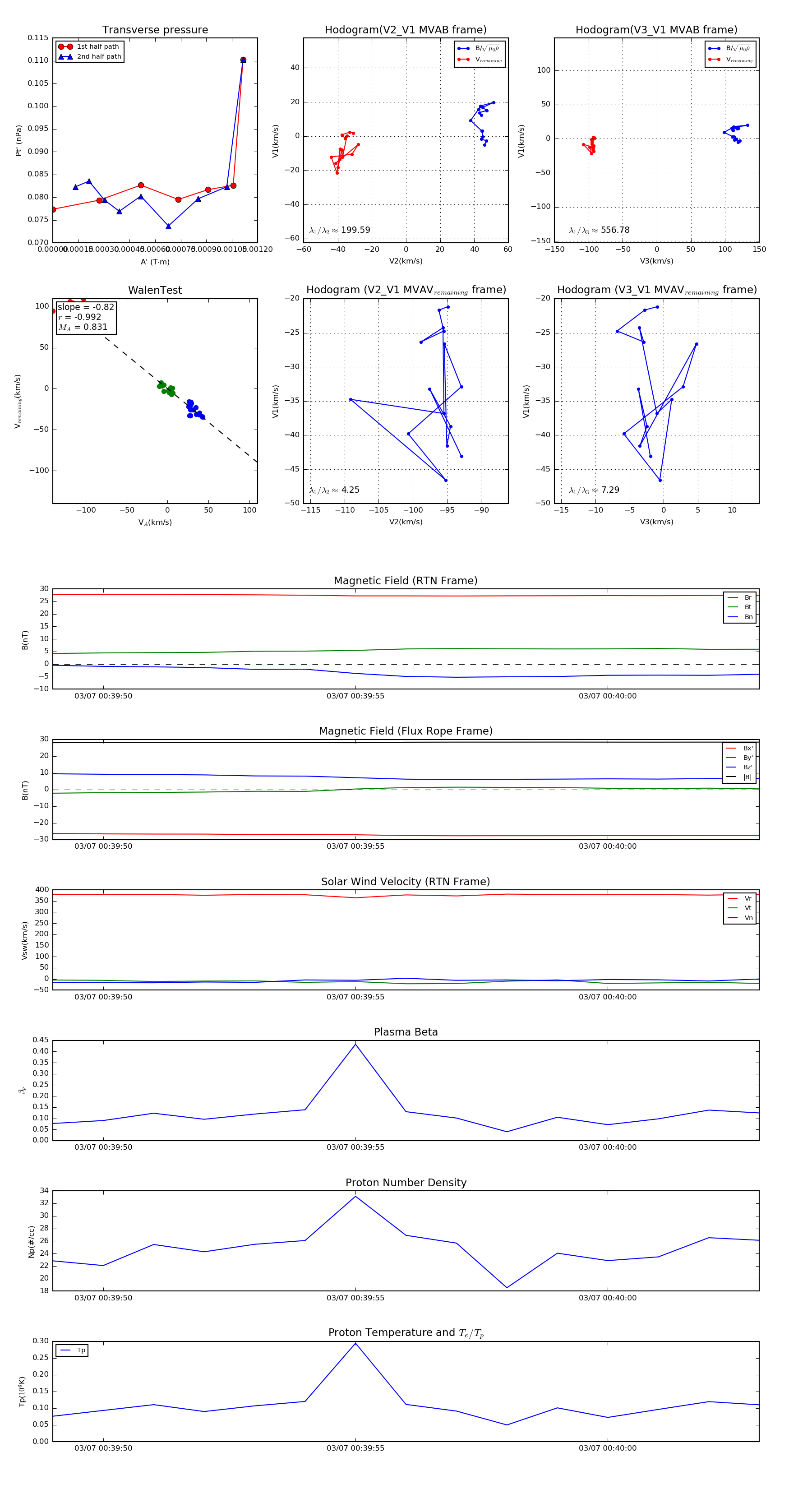812x1489 pixels.
Task: Click the 'r = -0.992' annotation
Action: pos(80,317)
